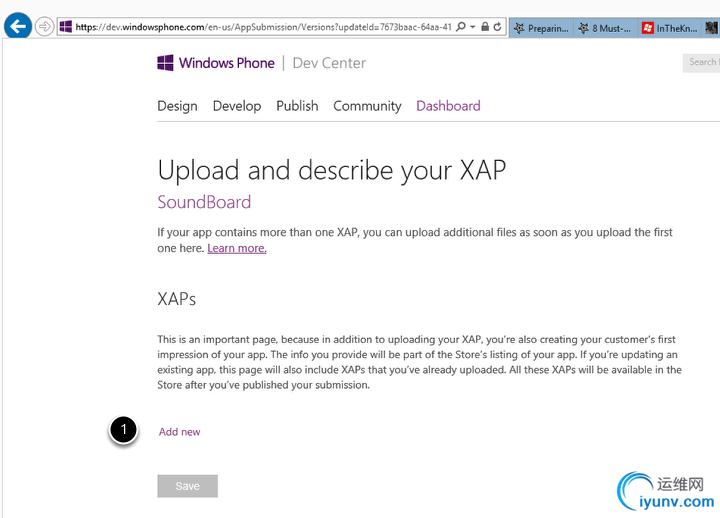Click the browser forward arrow button
Viewport: 720px width, 518px height.
point(44,27)
